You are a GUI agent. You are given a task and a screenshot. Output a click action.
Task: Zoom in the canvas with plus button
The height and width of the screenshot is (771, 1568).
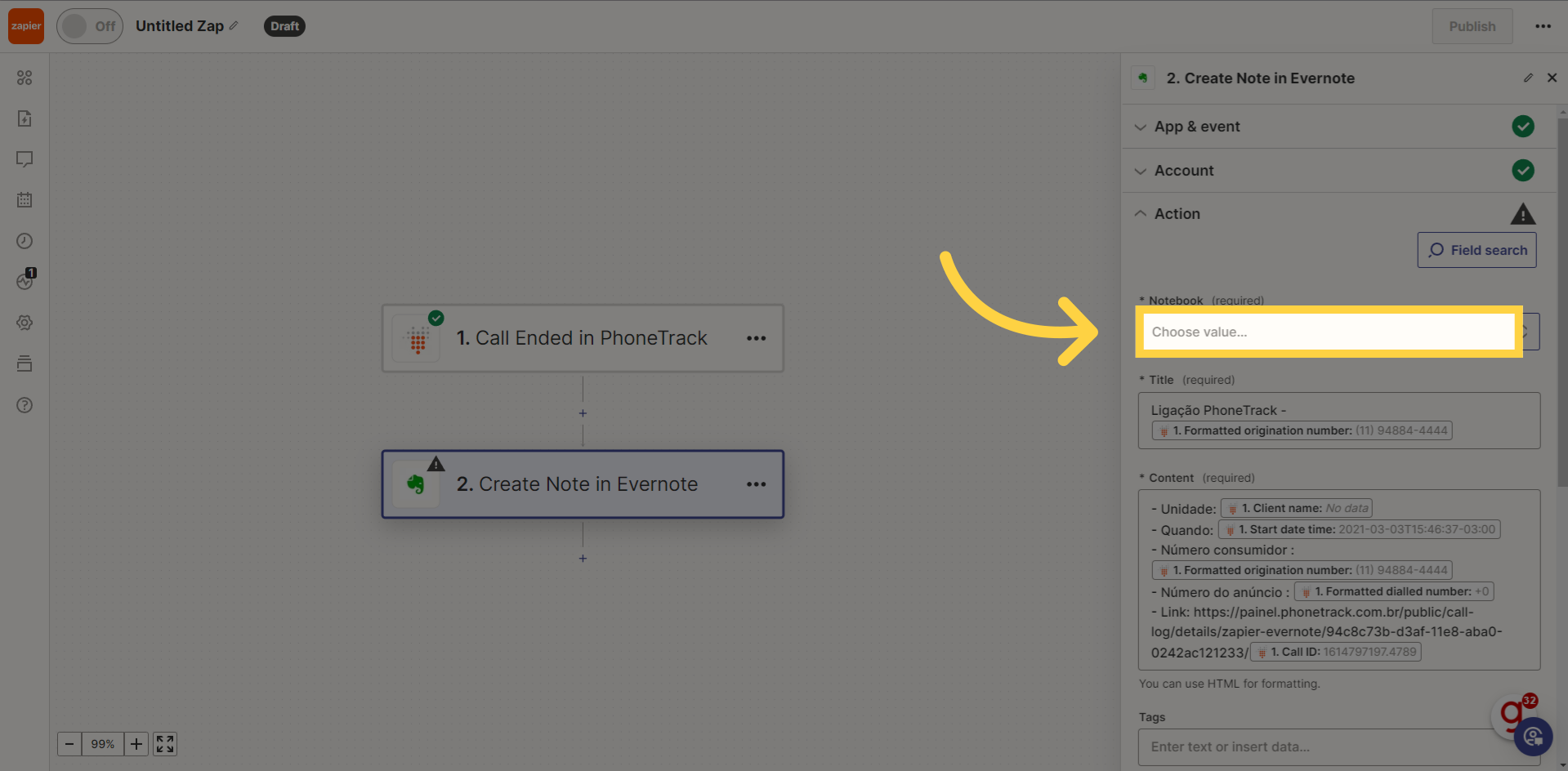(136, 744)
